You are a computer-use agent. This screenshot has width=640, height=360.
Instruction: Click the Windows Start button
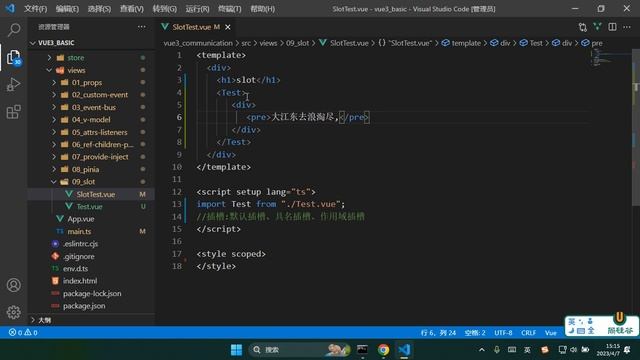tap(236, 350)
